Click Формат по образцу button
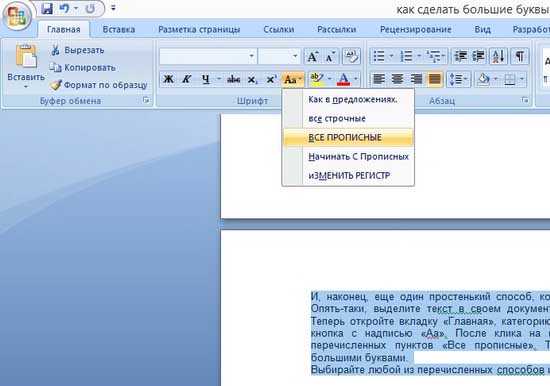Image resolution: width=550 pixels, height=386 pixels. pos(99,85)
